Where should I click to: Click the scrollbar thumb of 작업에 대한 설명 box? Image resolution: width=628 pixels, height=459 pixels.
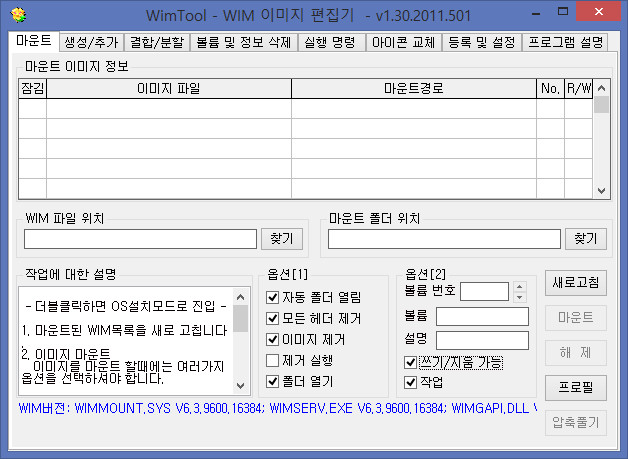click(240, 318)
